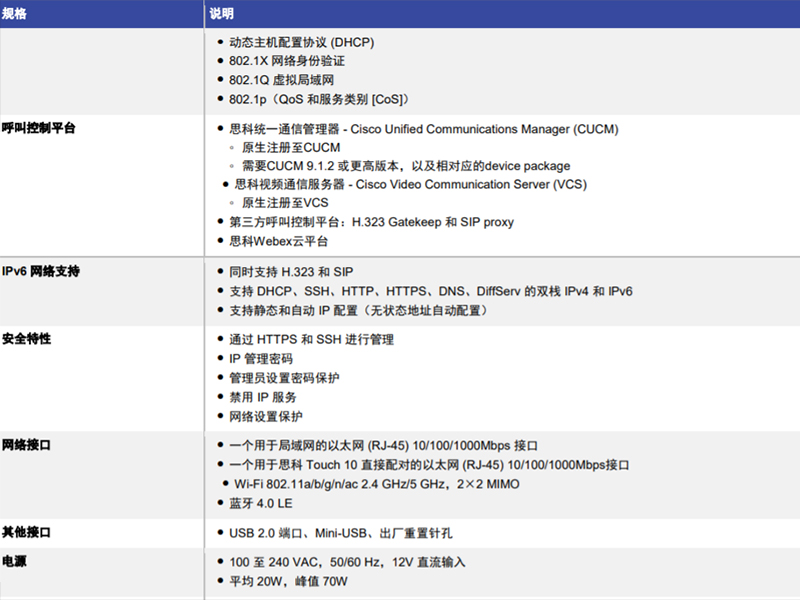Click the 原生注册至VCS sub-item

(x=285, y=203)
